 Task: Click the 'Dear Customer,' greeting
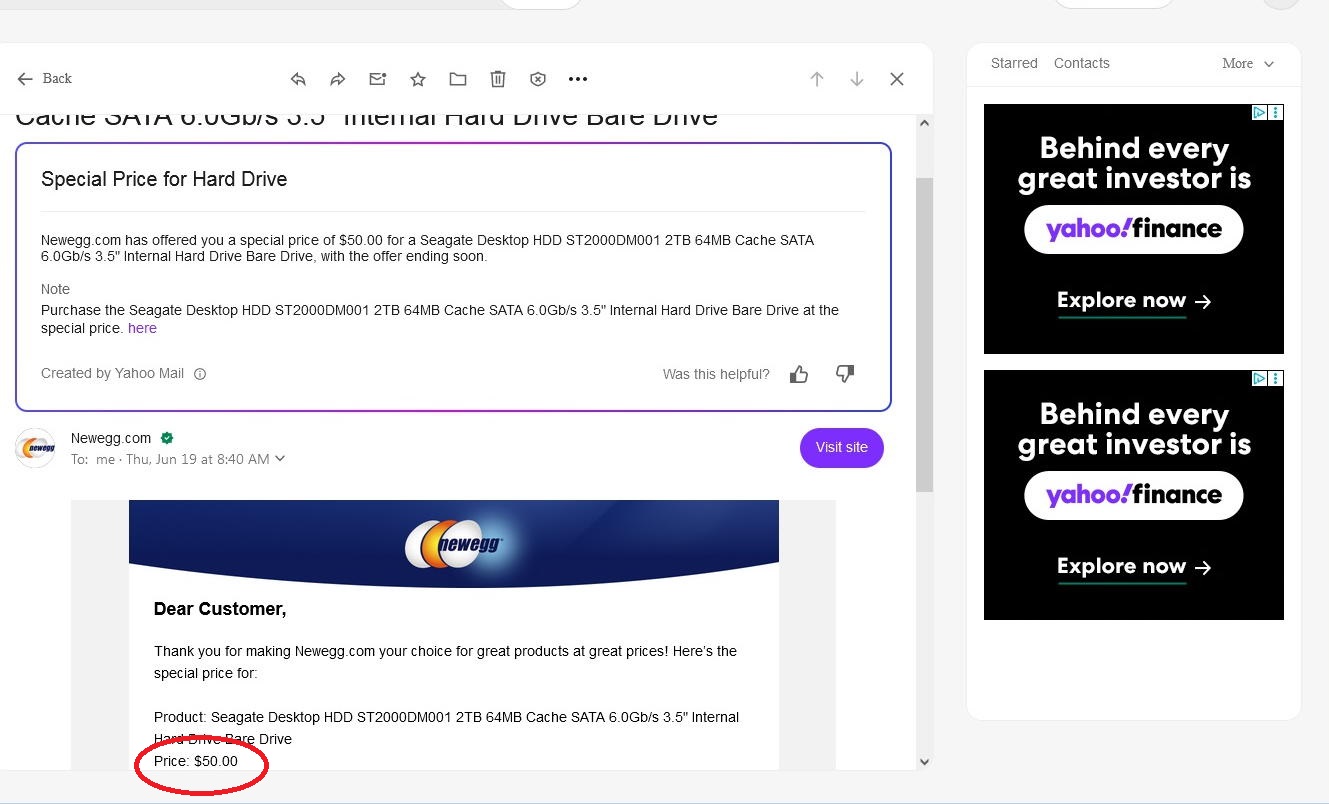pyautogui.click(x=220, y=609)
